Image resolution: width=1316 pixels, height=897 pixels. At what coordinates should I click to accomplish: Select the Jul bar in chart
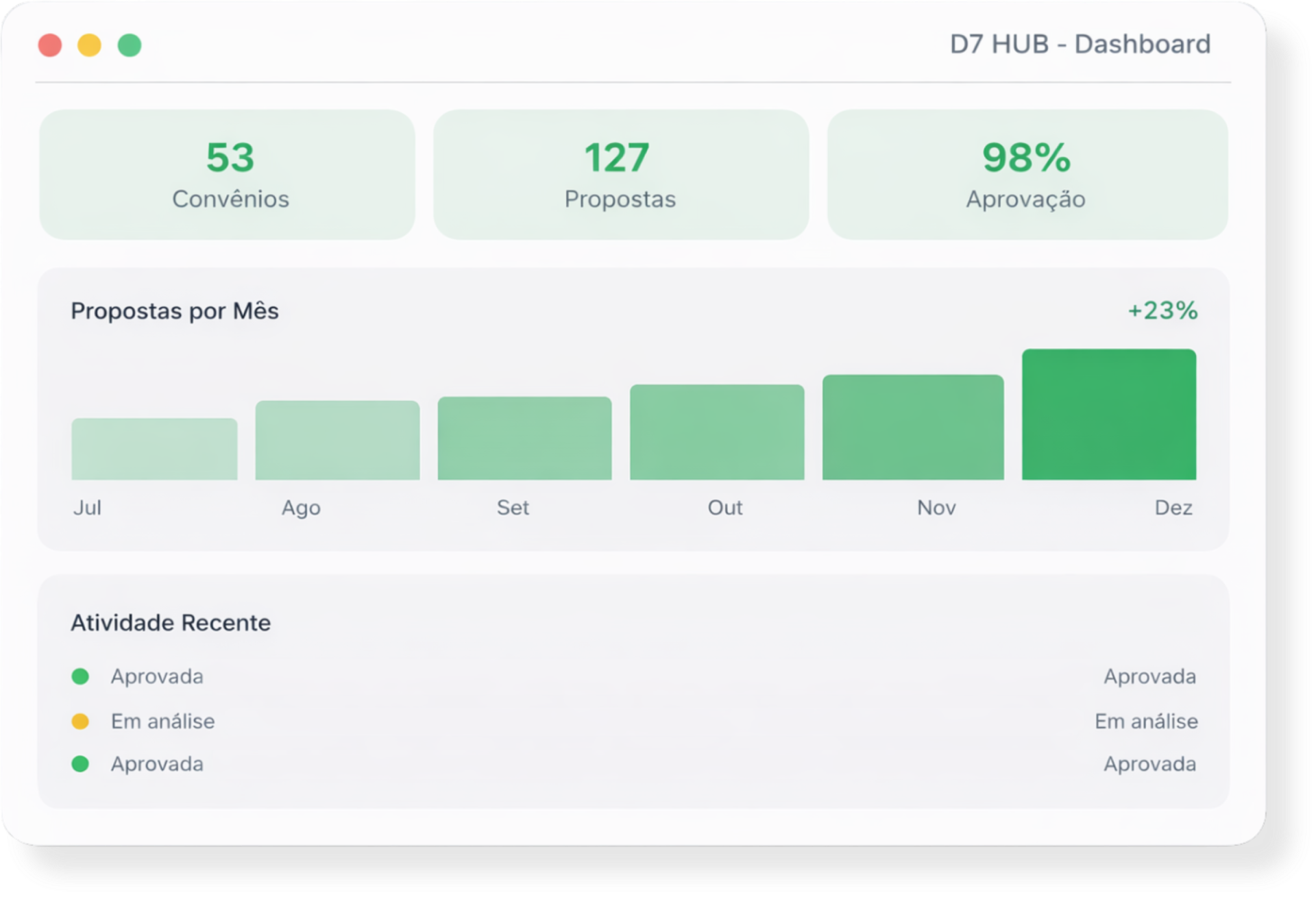pos(155,449)
